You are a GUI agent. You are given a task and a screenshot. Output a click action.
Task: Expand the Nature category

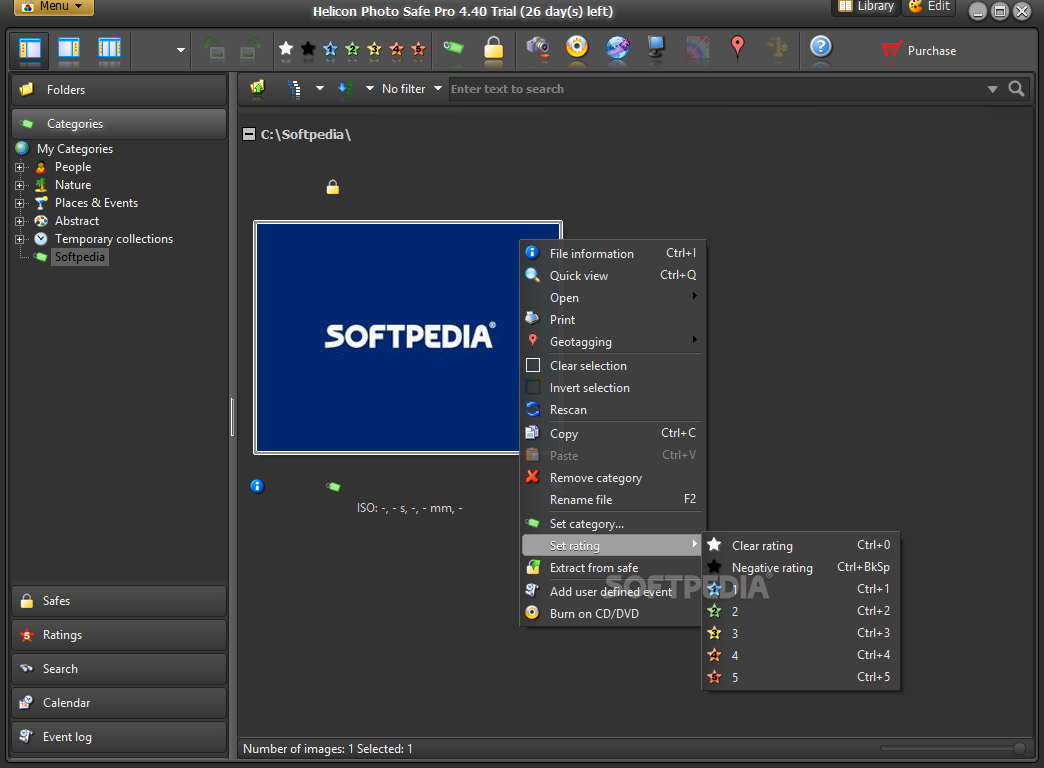click(20, 185)
